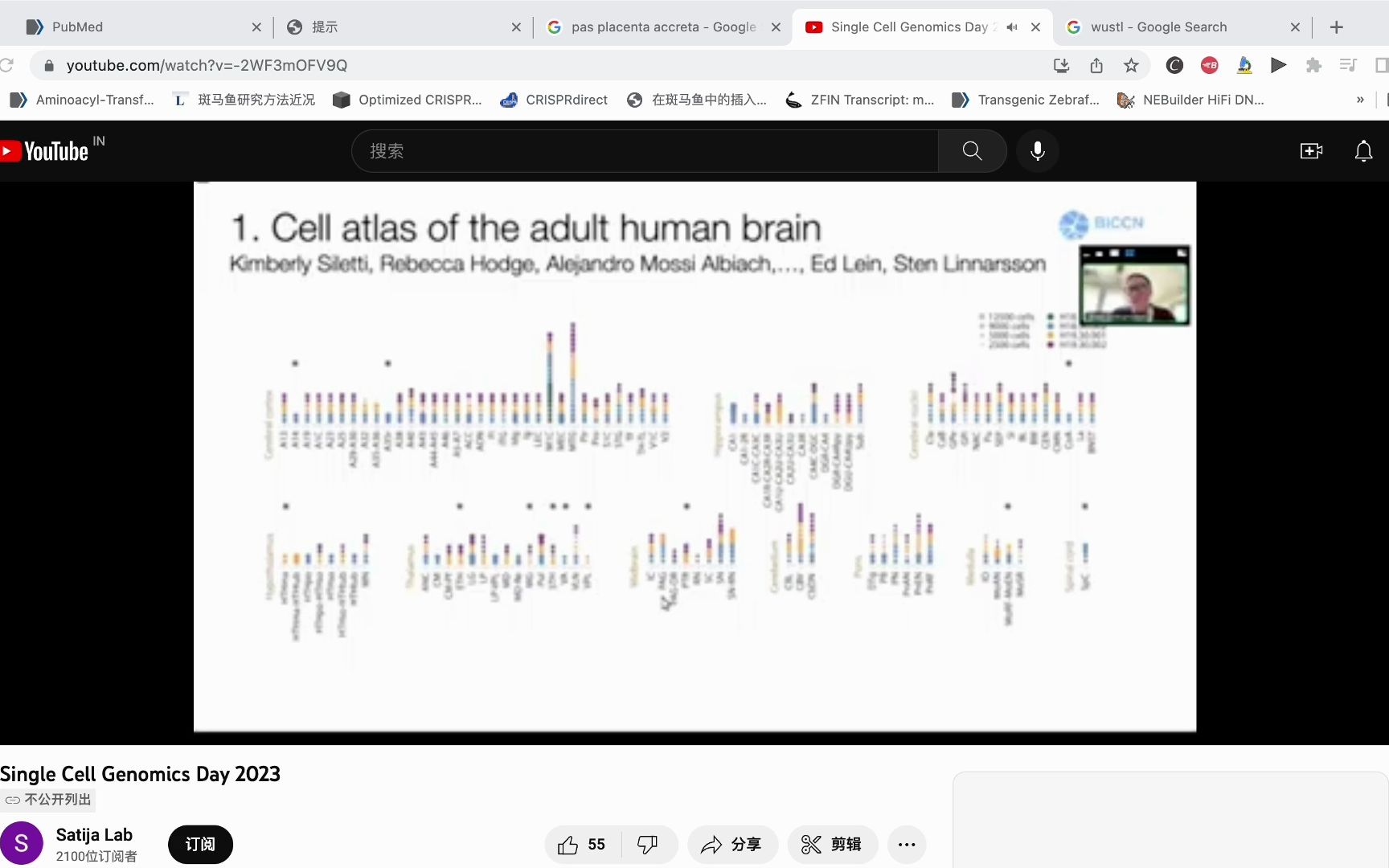Toggle dislike on the video

[648, 844]
